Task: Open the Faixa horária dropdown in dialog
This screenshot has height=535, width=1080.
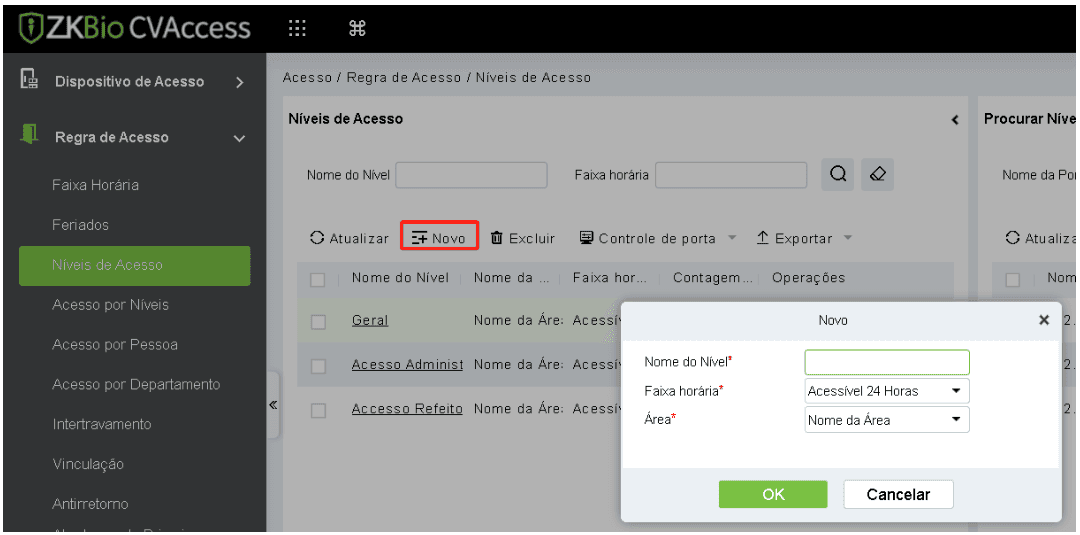Action: click(x=886, y=391)
